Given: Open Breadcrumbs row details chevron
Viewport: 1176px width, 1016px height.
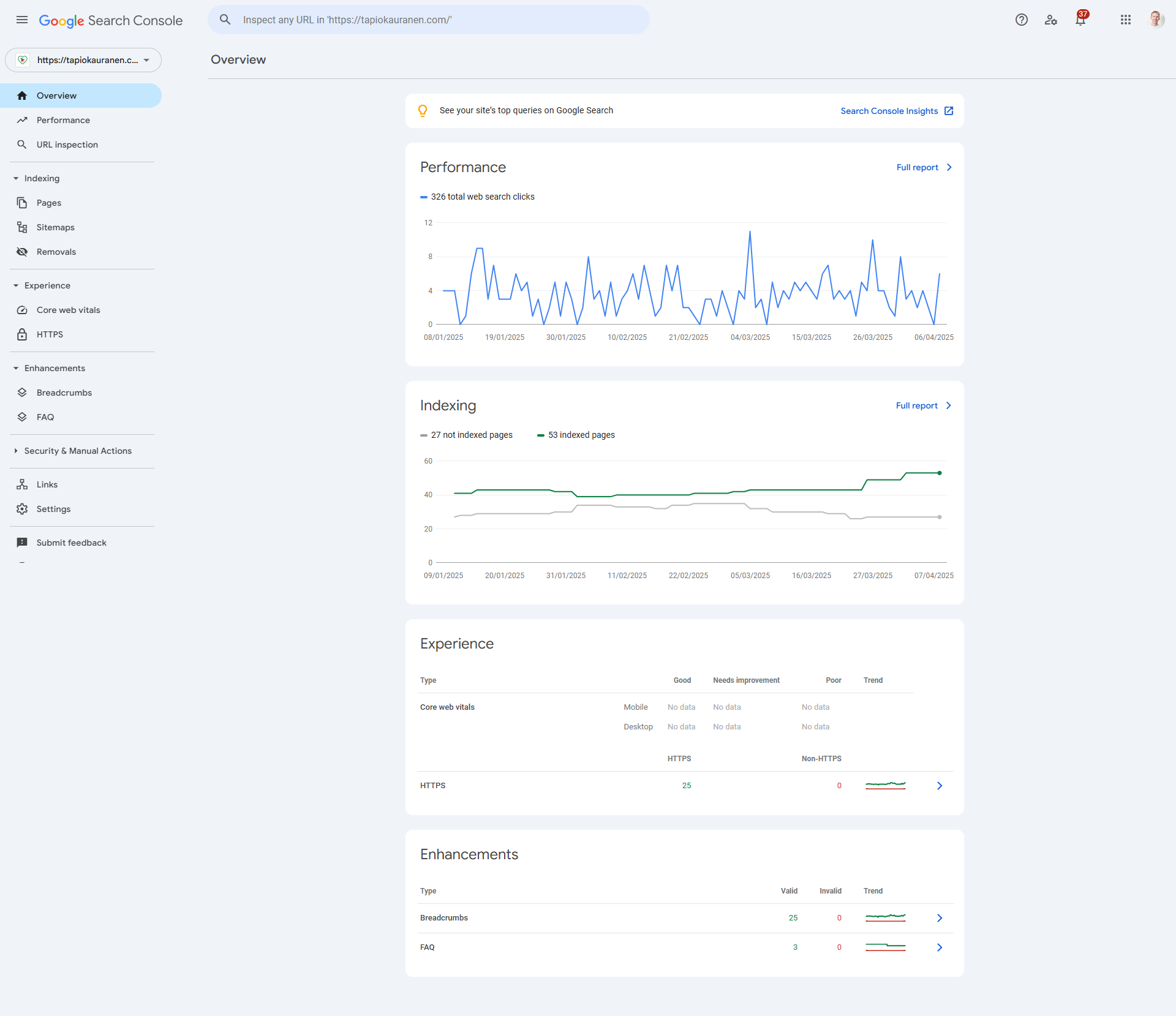Looking at the screenshot, I should click(940, 918).
